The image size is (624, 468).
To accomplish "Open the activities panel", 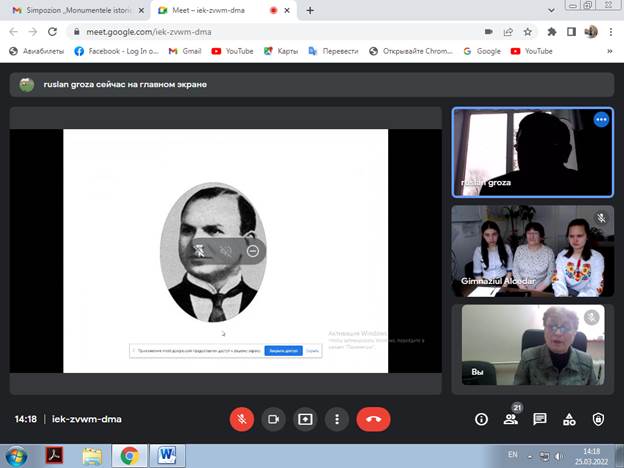I will 569,419.
